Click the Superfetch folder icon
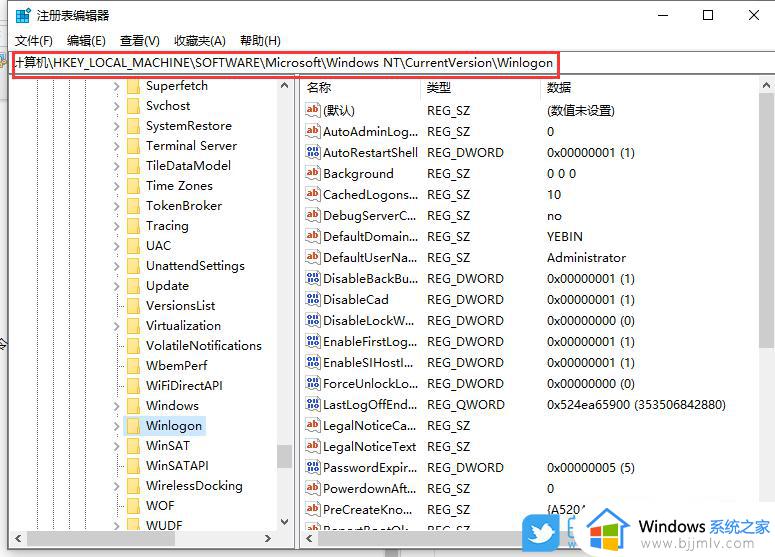Screen dimensions: 775x557 (x=133, y=86)
